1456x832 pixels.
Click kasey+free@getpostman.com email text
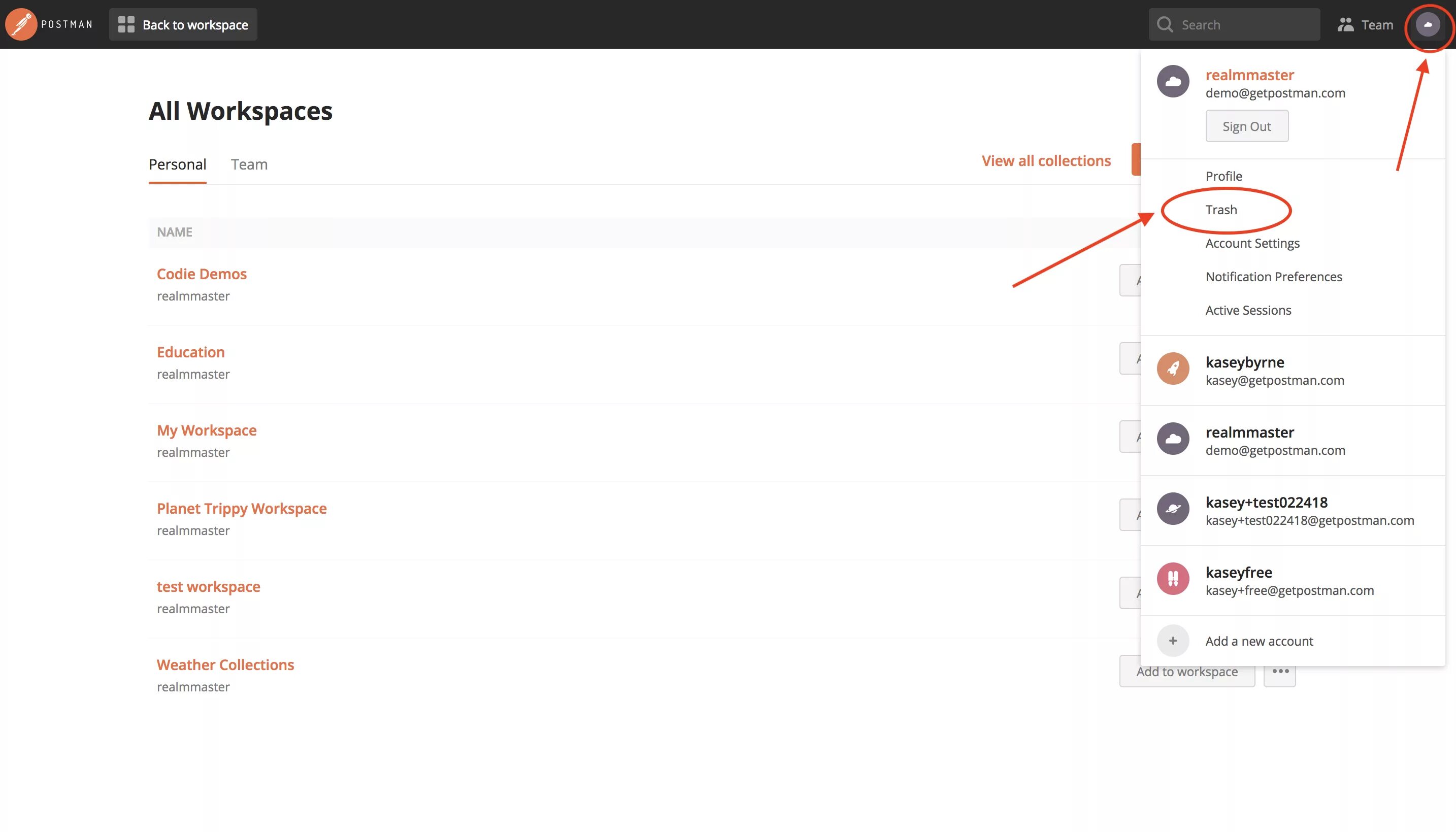point(1289,591)
